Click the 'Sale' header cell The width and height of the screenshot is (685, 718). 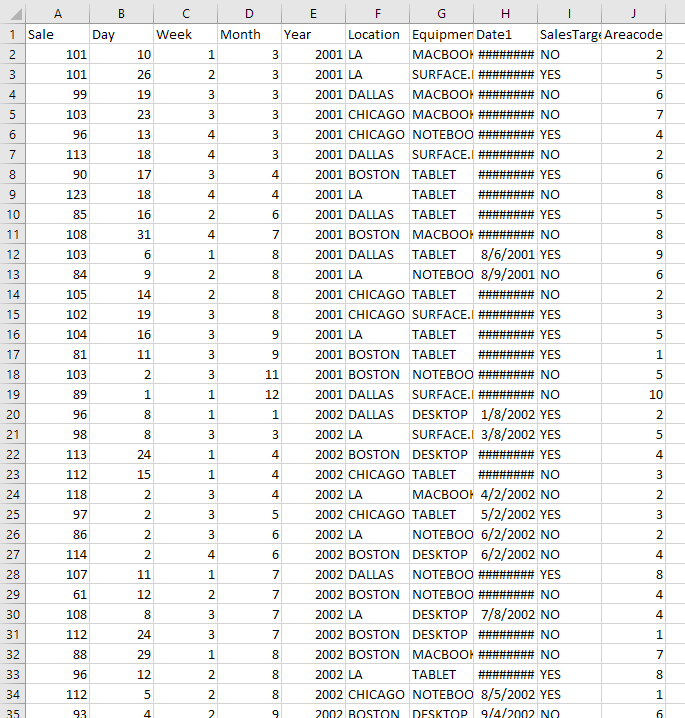pos(58,34)
